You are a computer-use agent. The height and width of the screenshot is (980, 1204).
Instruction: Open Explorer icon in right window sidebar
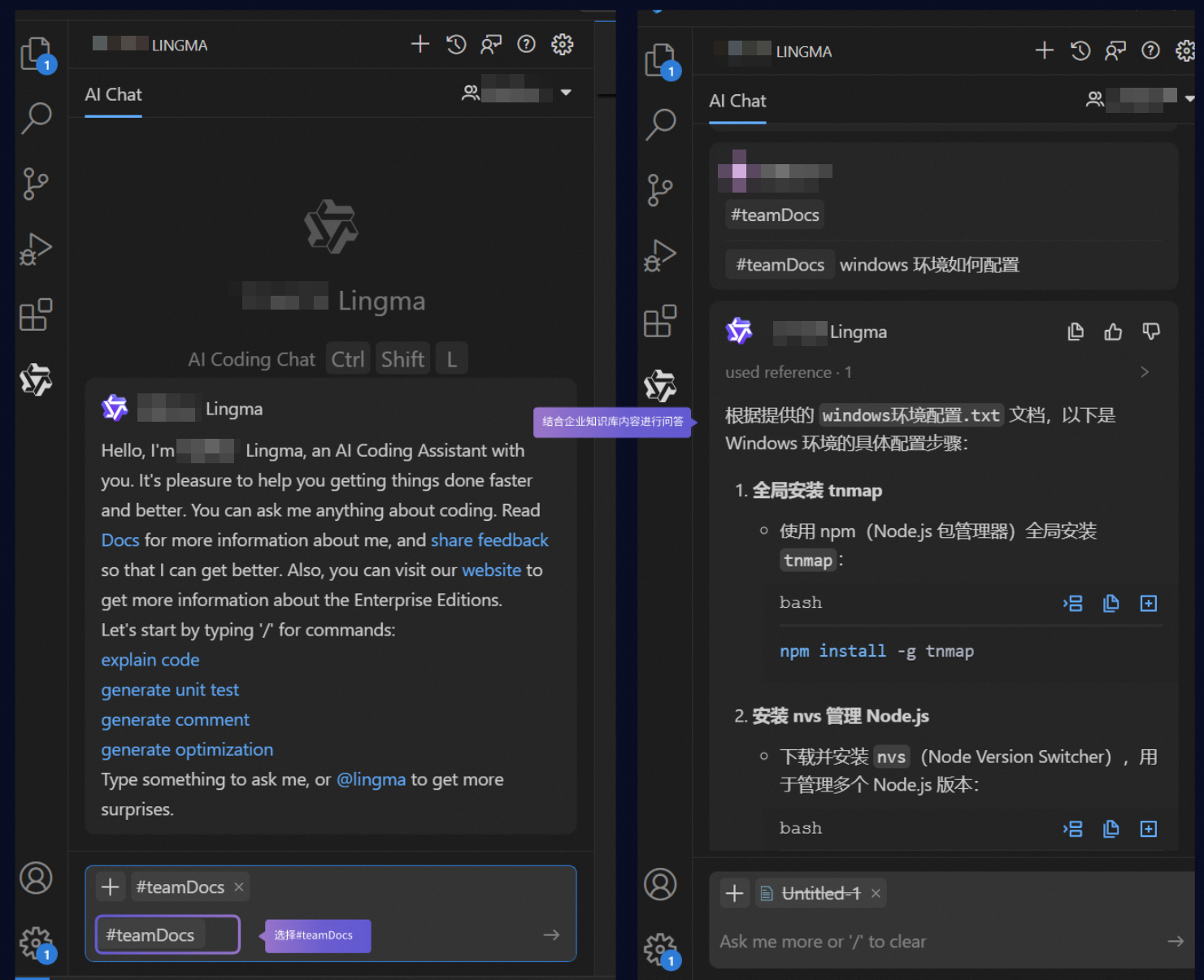coord(662,62)
